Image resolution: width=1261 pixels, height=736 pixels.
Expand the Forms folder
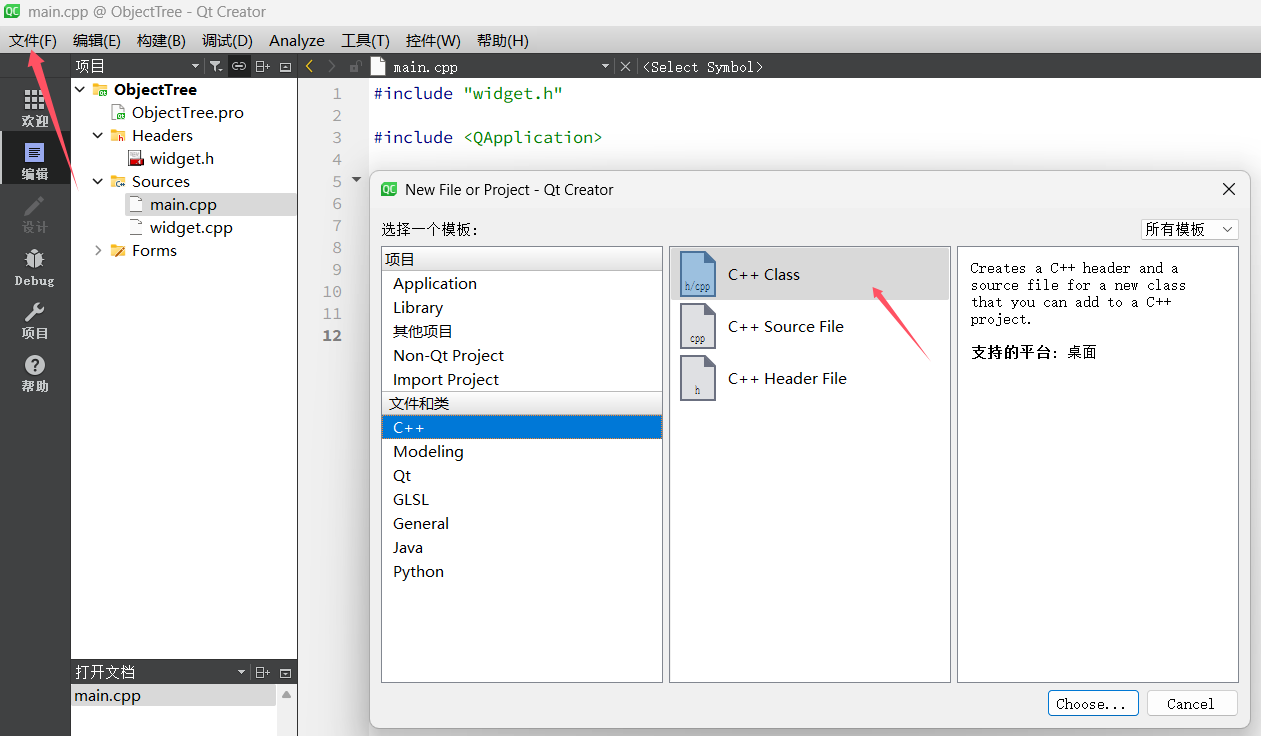98,250
